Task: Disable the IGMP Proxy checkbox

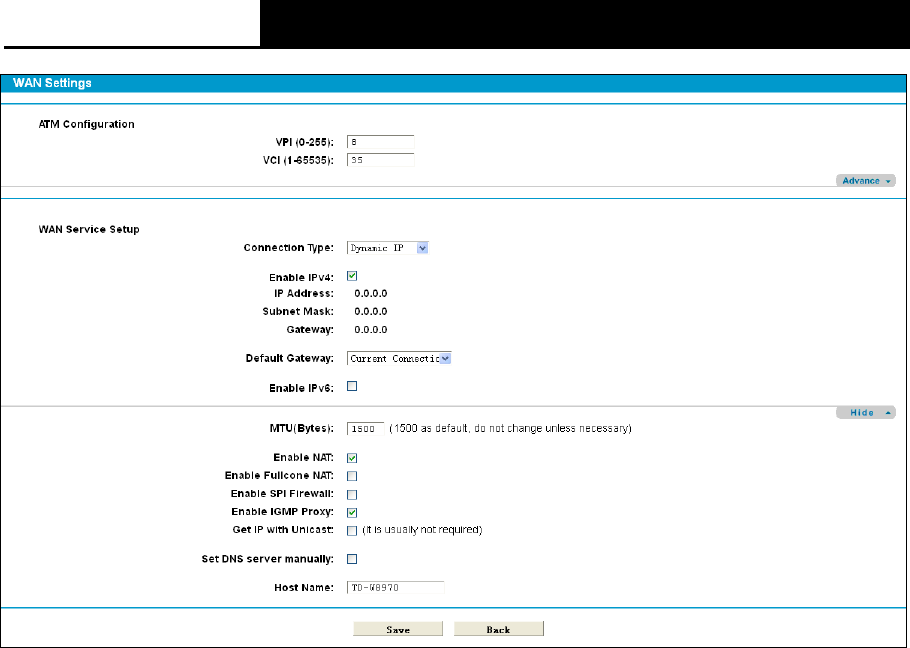Action: pyautogui.click(x=352, y=513)
